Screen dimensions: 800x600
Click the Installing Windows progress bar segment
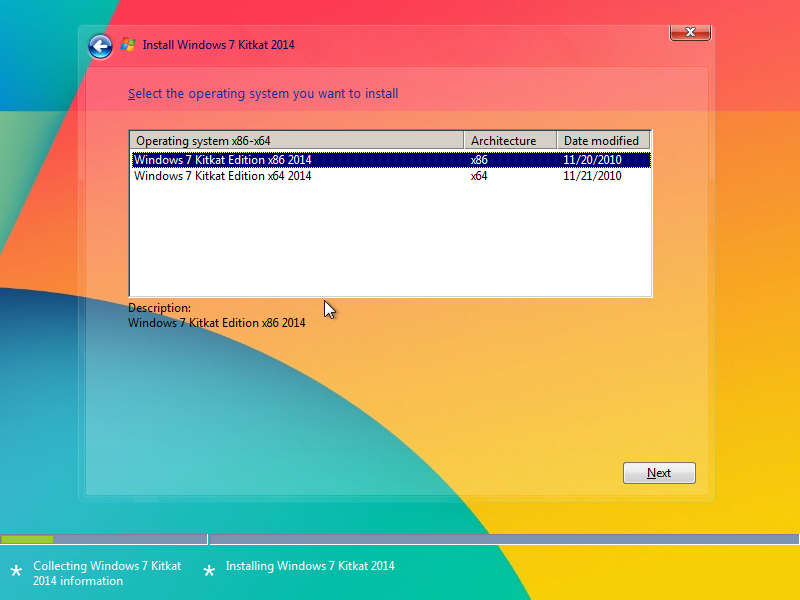click(504, 539)
